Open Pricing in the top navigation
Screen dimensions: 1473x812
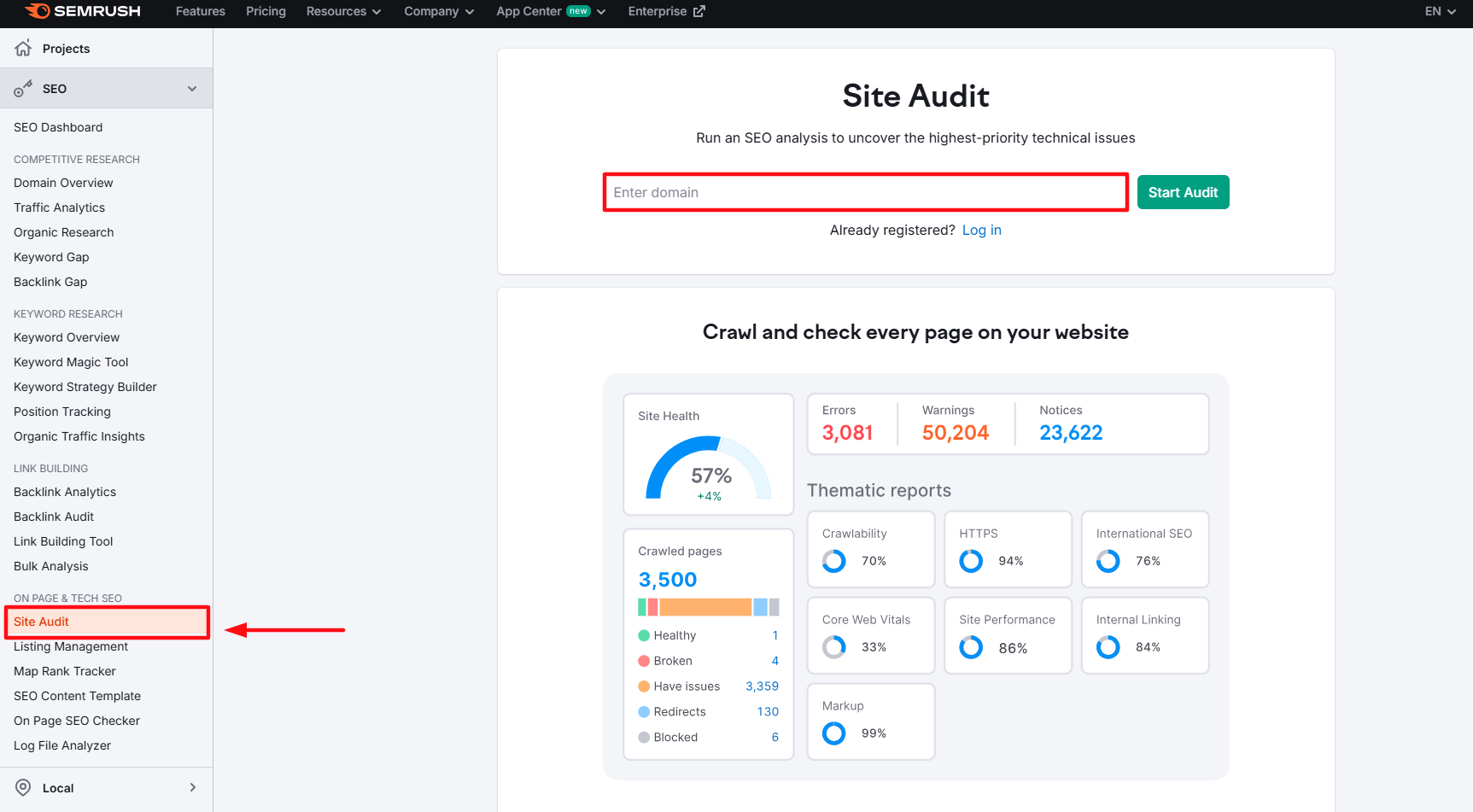266,11
